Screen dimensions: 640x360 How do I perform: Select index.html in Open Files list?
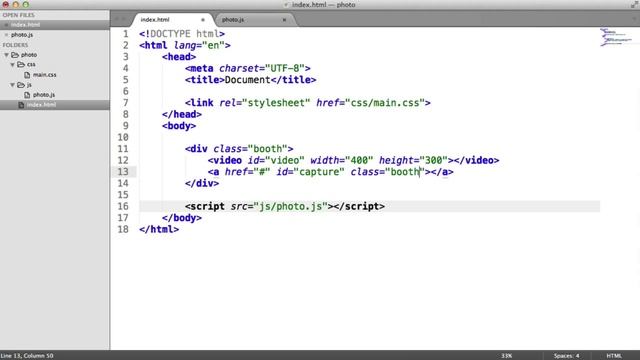click(x=25, y=24)
